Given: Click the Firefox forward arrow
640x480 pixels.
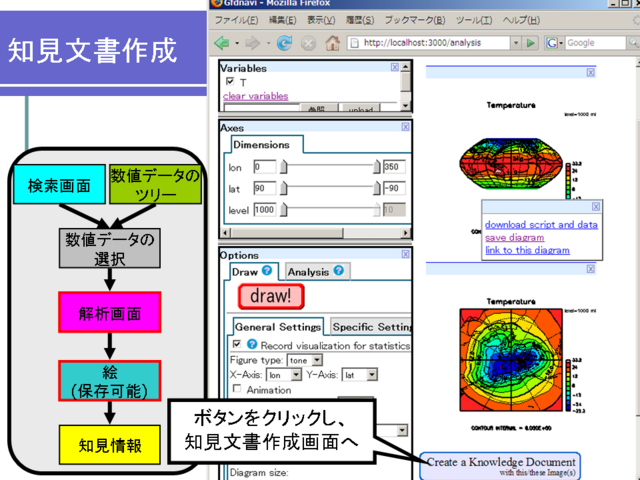Looking at the screenshot, I should click(253, 43).
